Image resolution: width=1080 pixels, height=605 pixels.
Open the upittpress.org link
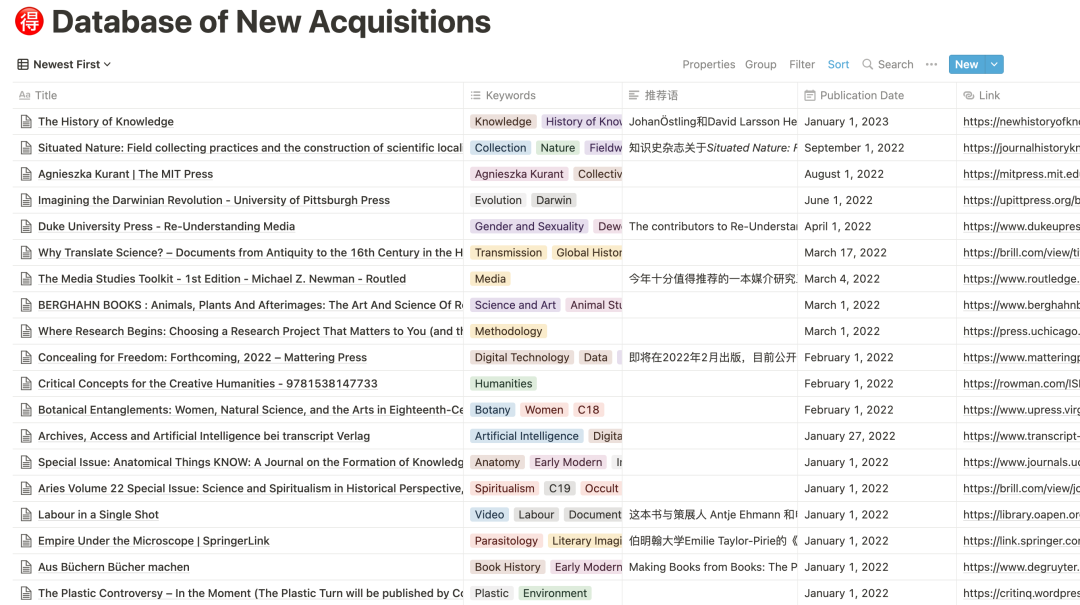1021,200
